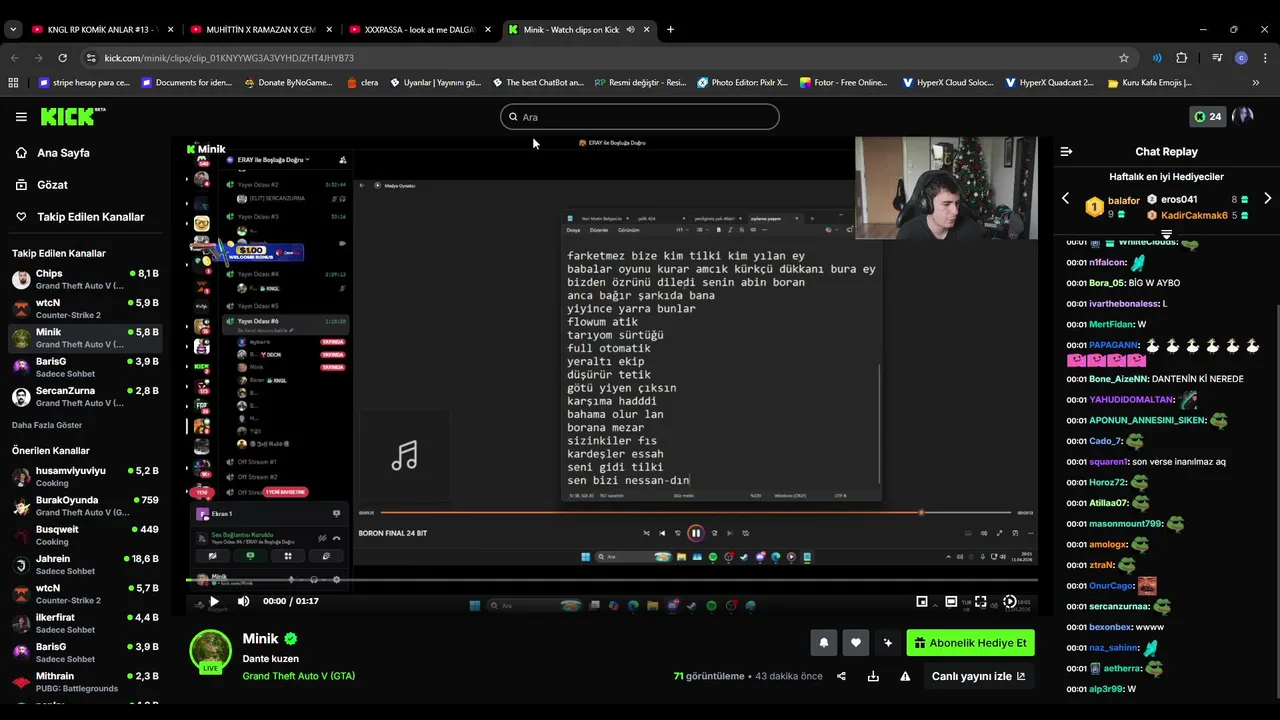The height and width of the screenshot is (720, 1280).
Task: Open Photo Editor Pixlr bookmark
Action: pos(743,83)
